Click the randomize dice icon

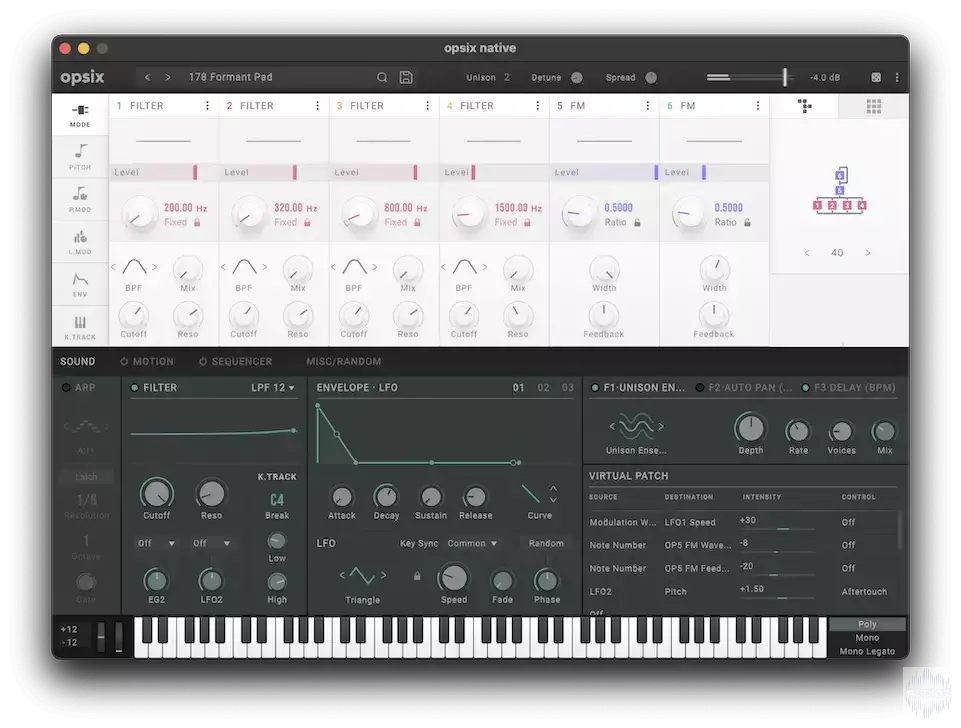pyautogui.click(x=876, y=77)
